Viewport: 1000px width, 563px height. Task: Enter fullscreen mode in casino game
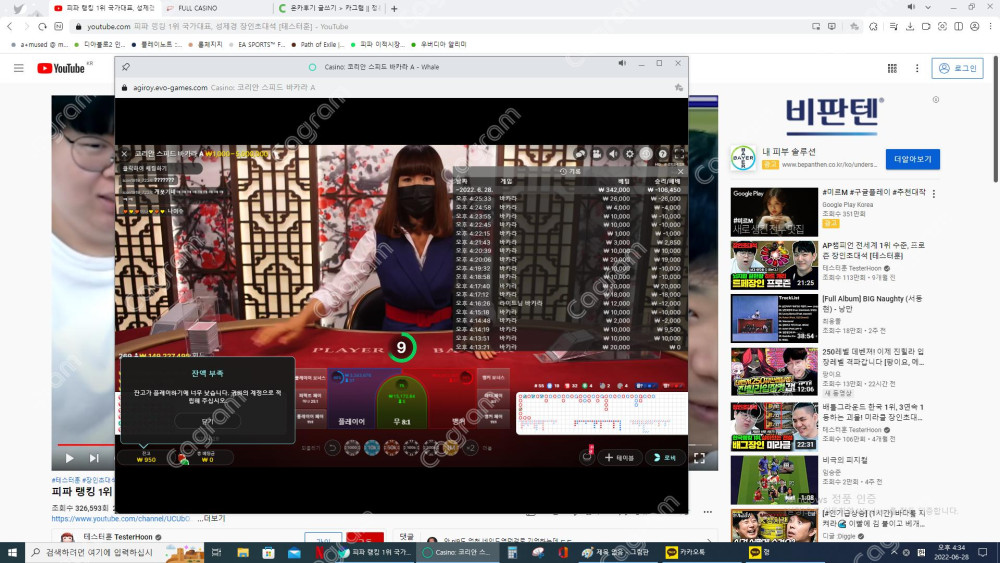pyautogui.click(x=679, y=154)
